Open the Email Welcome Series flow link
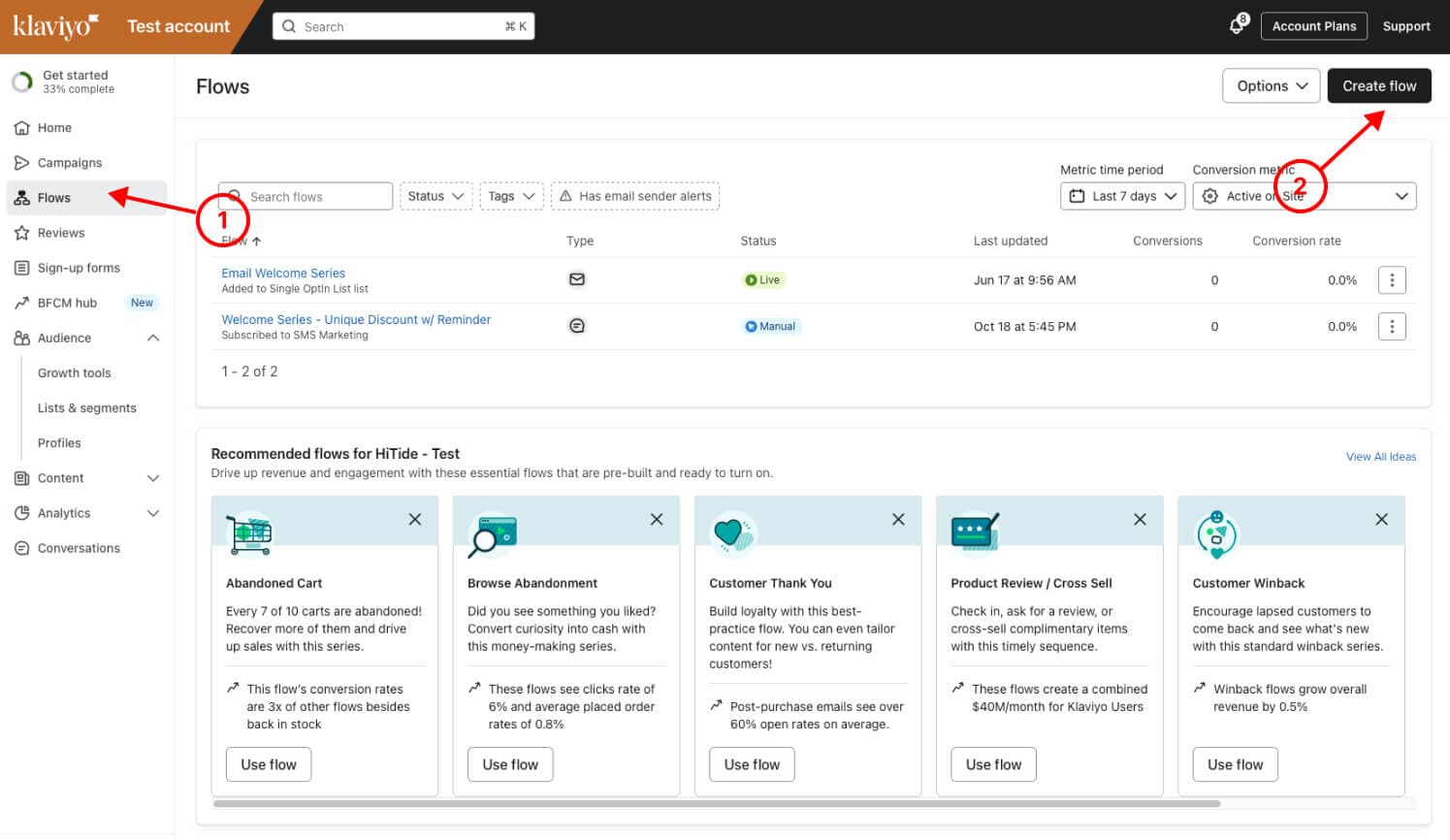 (283, 274)
